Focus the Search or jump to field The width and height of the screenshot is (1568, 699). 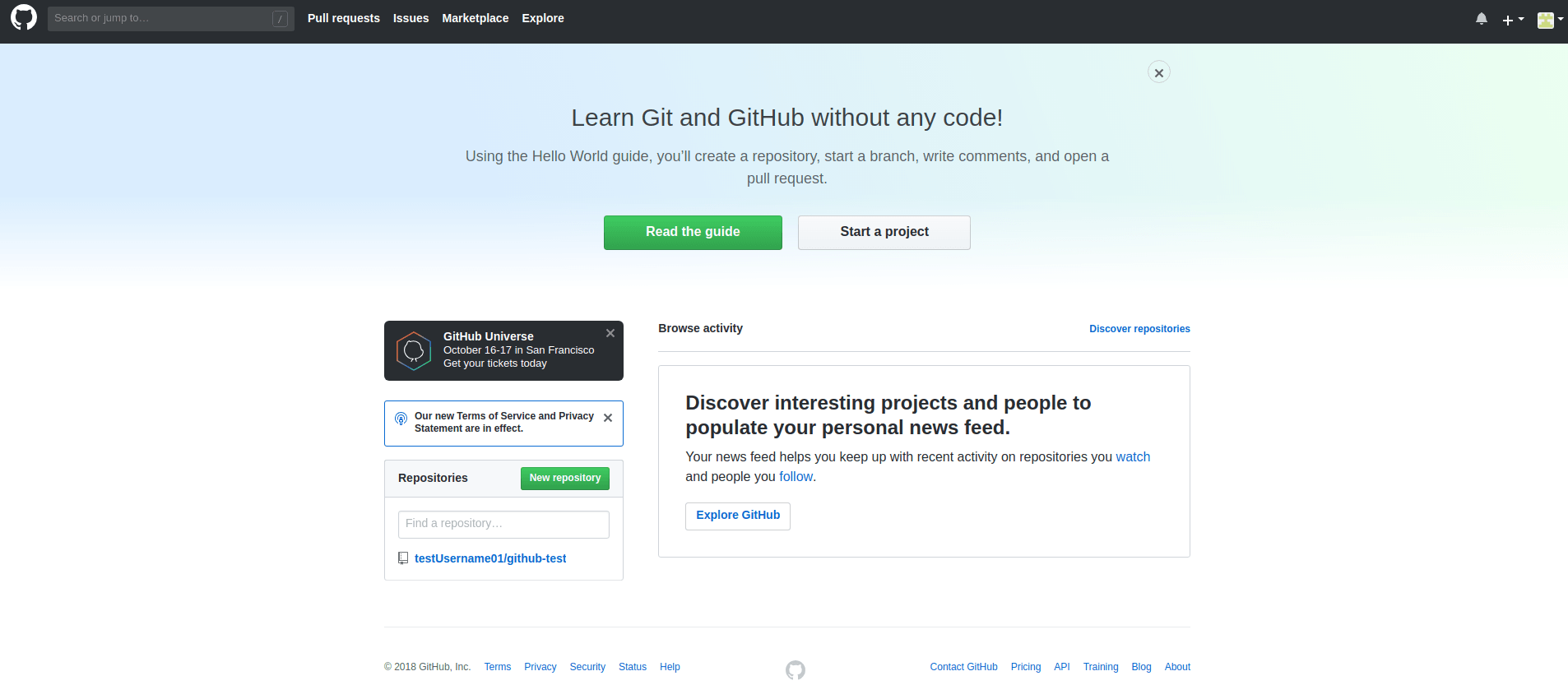click(x=171, y=18)
